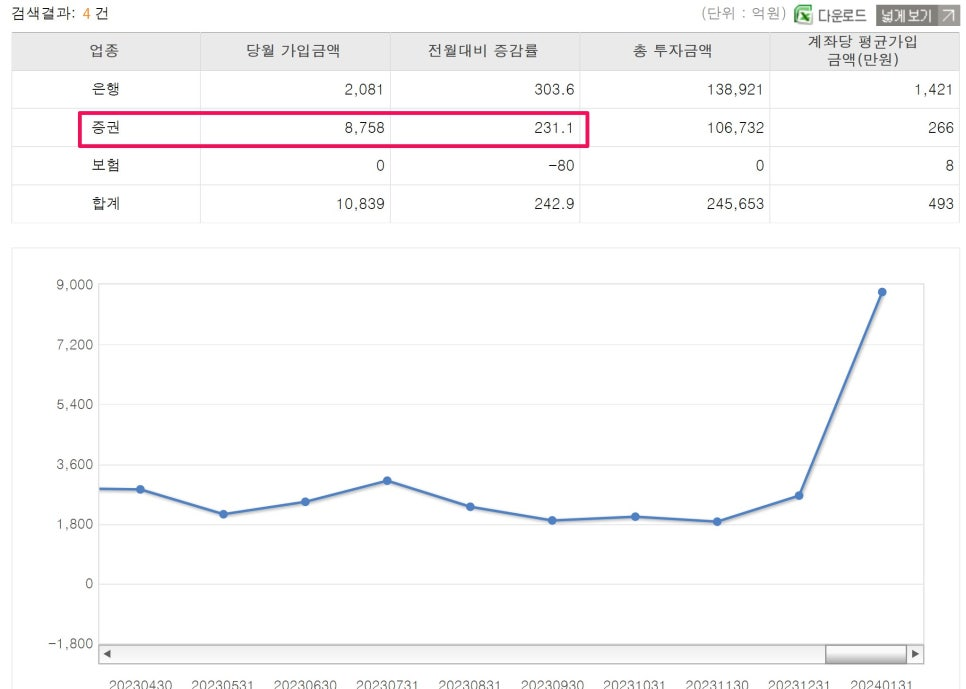Click the 20230731 data point on chart
Screen dimensions: 966x689
tap(387, 481)
